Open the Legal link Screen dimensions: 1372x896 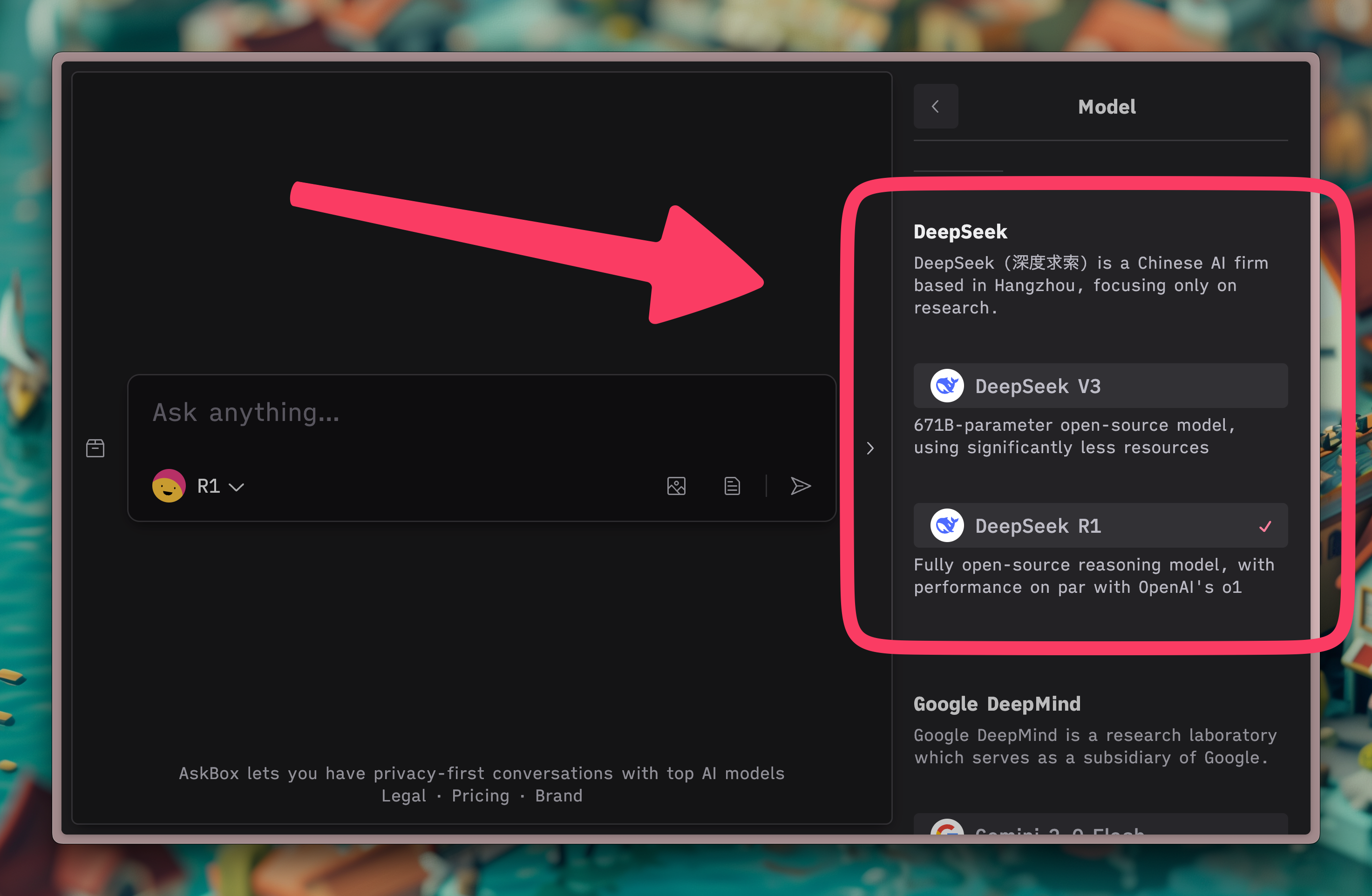(403, 796)
